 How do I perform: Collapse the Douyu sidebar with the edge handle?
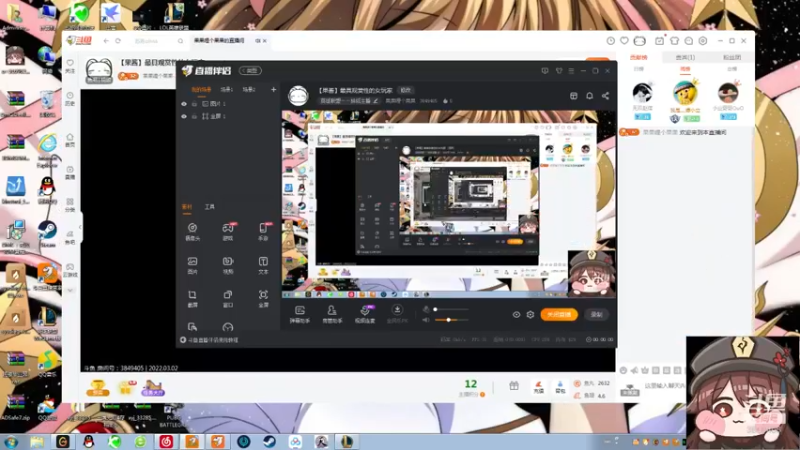point(80,227)
